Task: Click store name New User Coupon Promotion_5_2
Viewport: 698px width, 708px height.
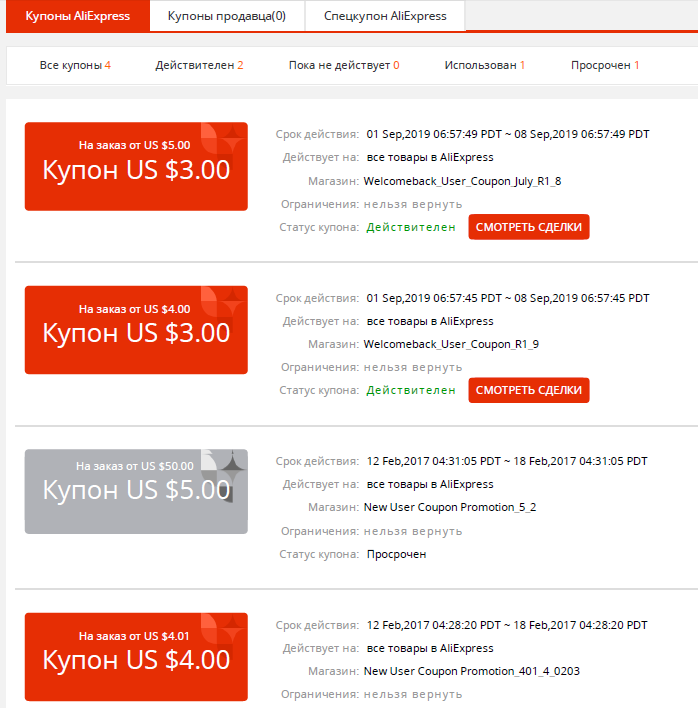Action: 450,508
